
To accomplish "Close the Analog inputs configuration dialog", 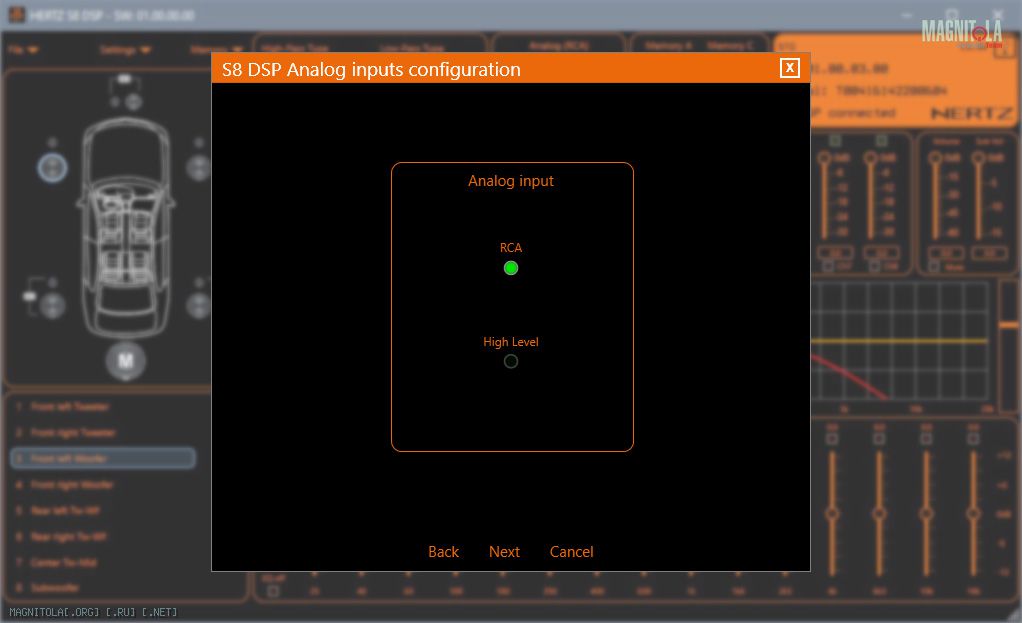I will click(789, 68).
